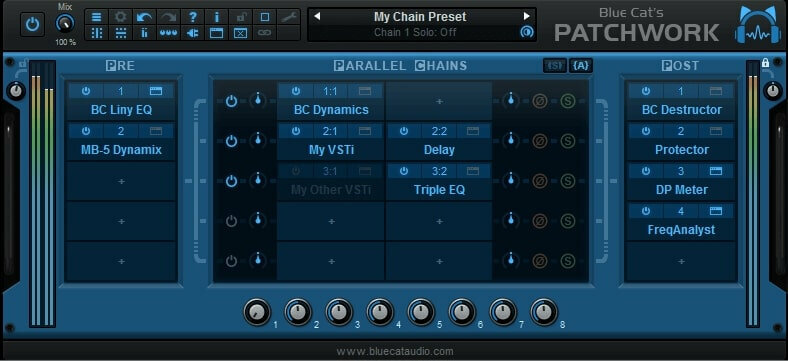
Task: Open plugin menu for My VSTi name
Action: point(331,150)
